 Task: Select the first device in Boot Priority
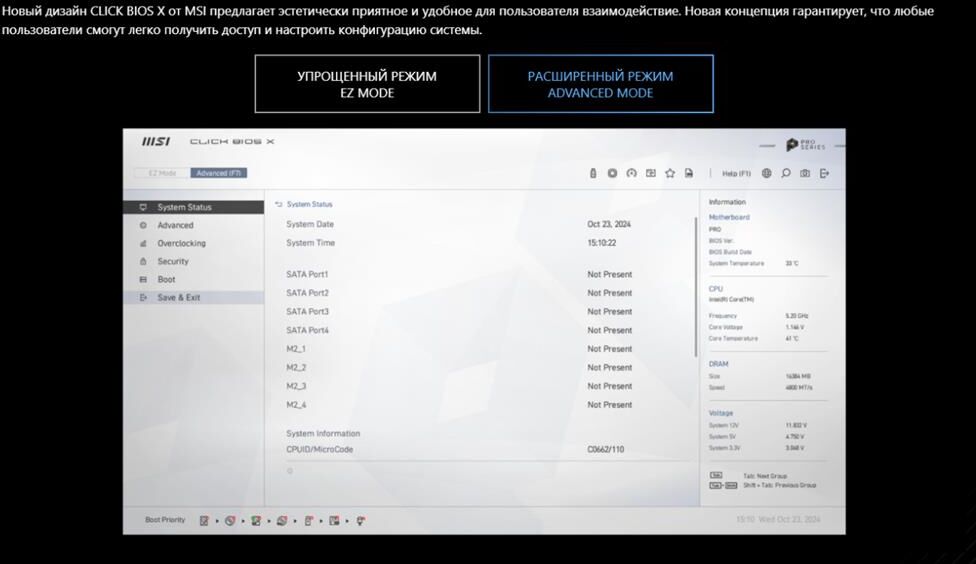[x=204, y=520]
